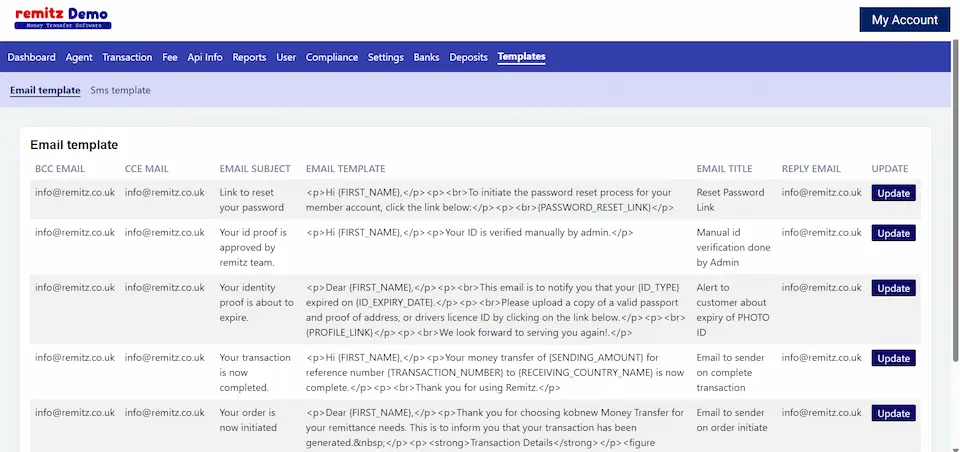Go to Settings in navigation
960x452 pixels.
pyautogui.click(x=386, y=57)
